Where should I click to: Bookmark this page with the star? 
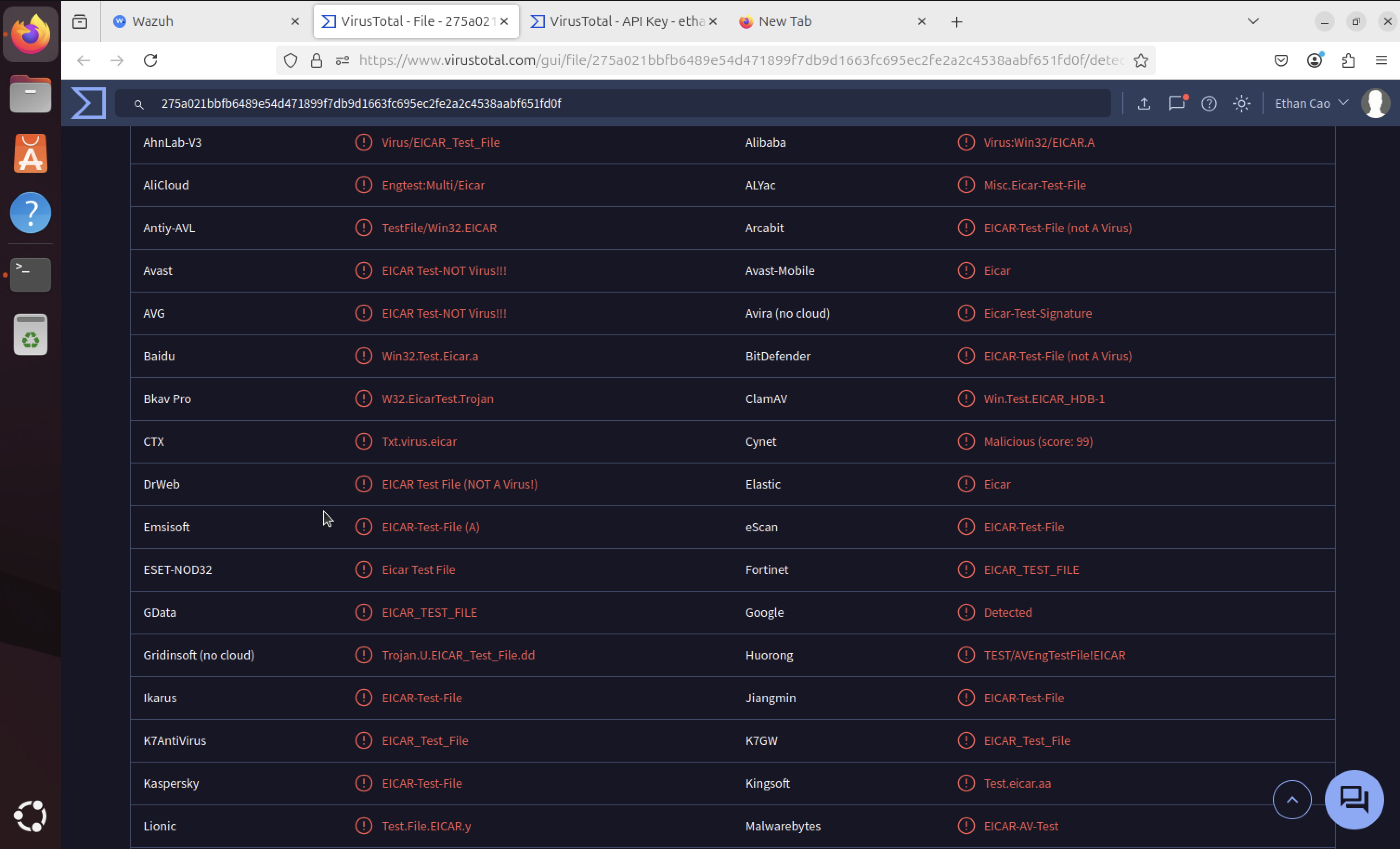click(x=1141, y=60)
